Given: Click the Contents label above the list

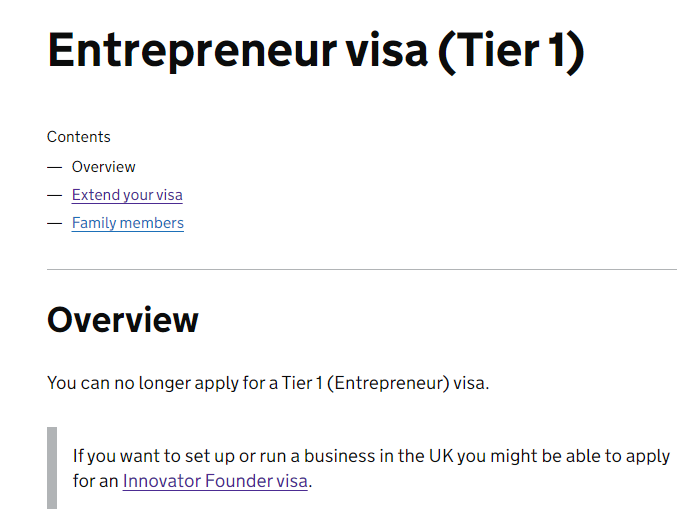Looking at the screenshot, I should click(x=79, y=137).
